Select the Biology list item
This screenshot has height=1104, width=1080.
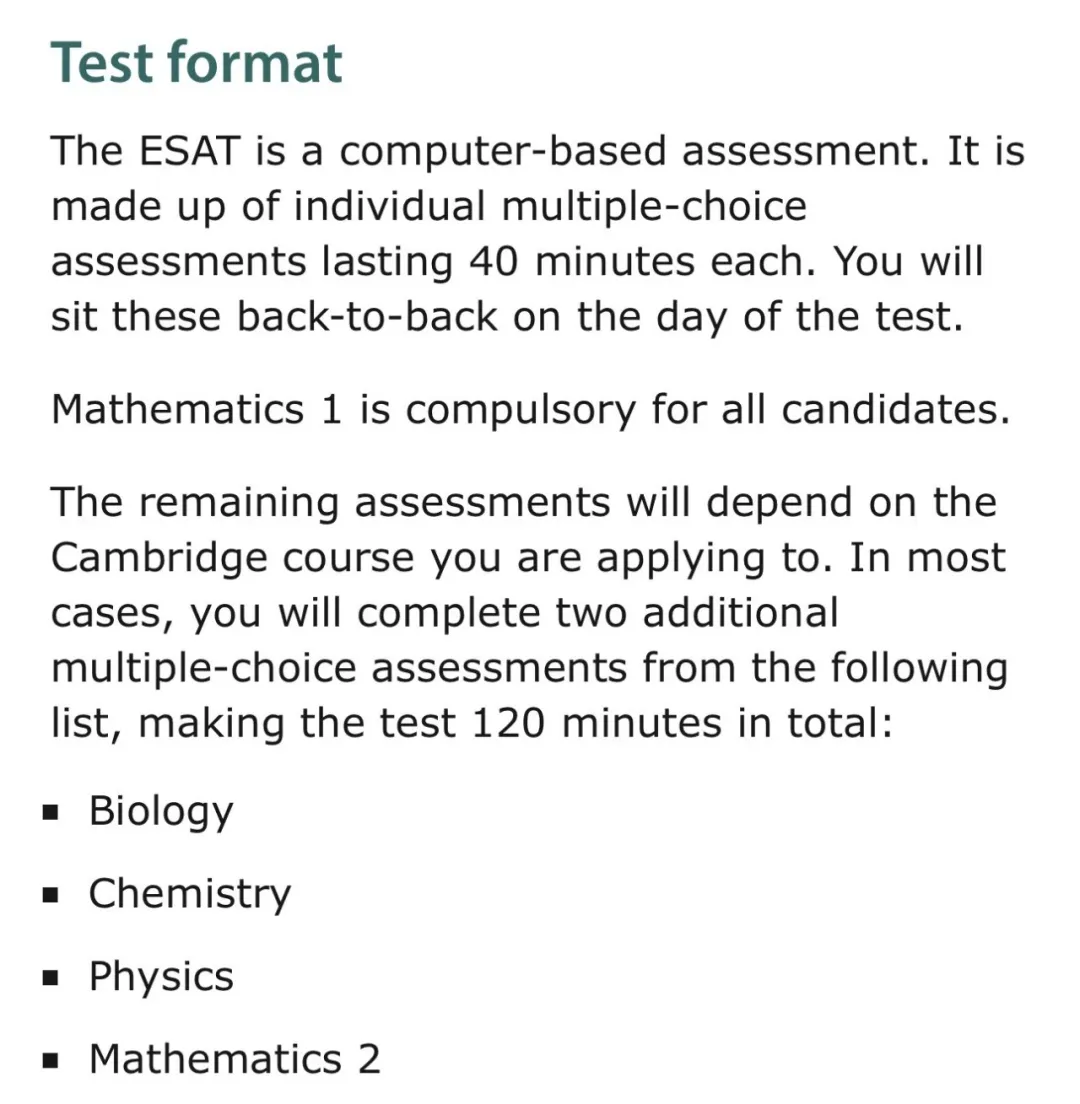[161, 811]
